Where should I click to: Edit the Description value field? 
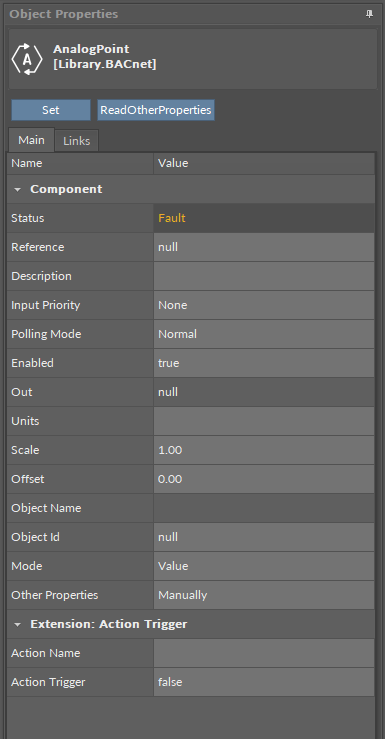tap(264, 276)
